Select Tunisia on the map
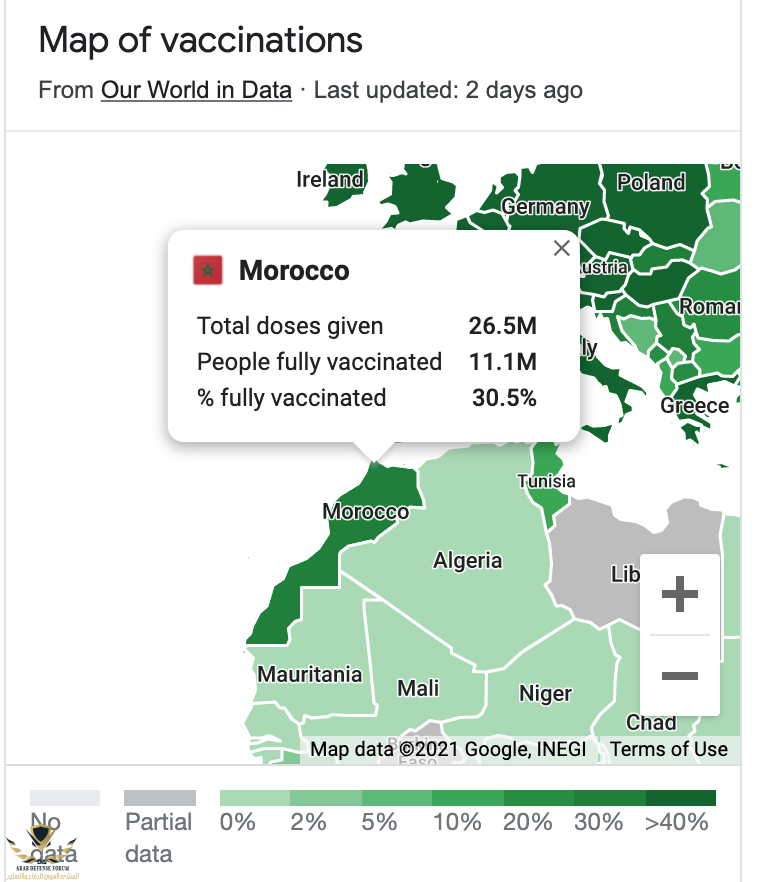The width and height of the screenshot is (758, 882). [547, 481]
